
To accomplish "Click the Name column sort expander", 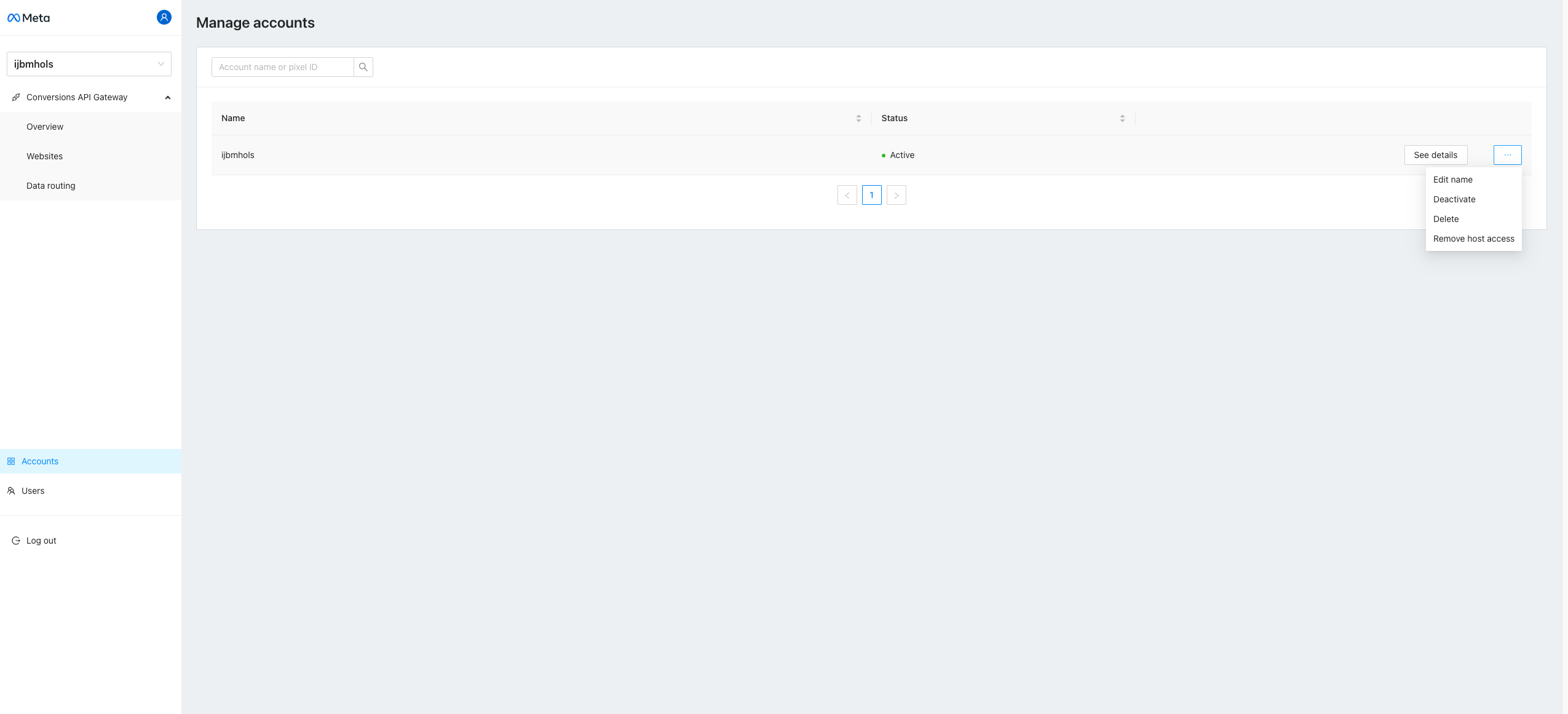I will [x=858, y=118].
